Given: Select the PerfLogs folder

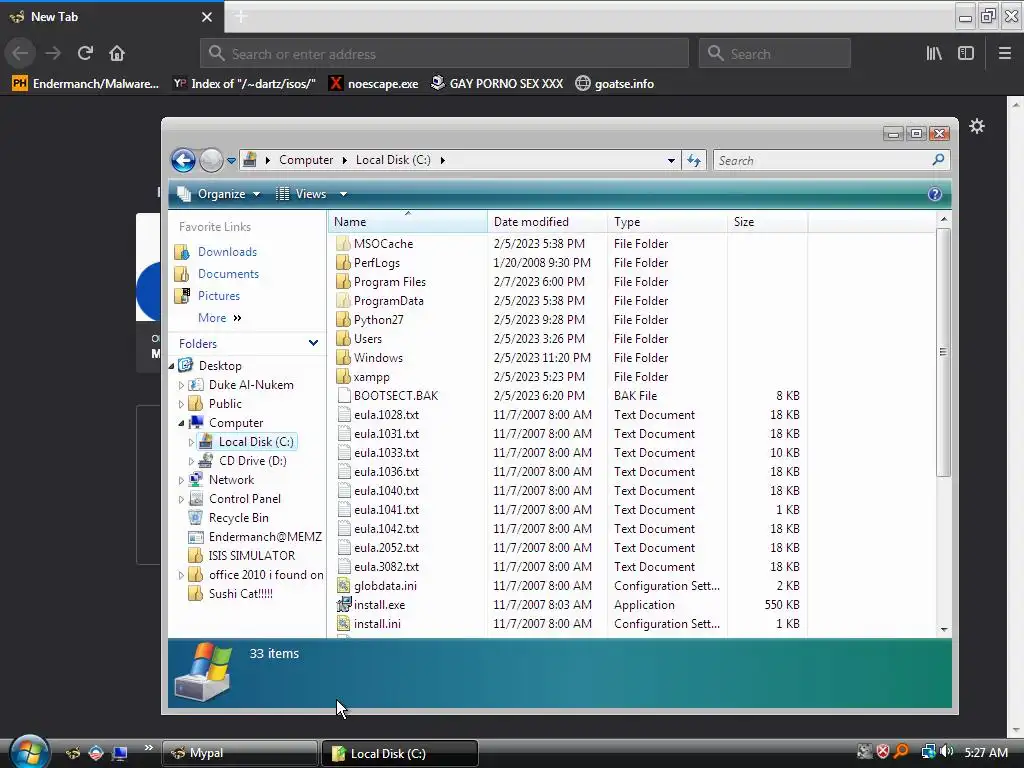Looking at the screenshot, I should 377,263.
